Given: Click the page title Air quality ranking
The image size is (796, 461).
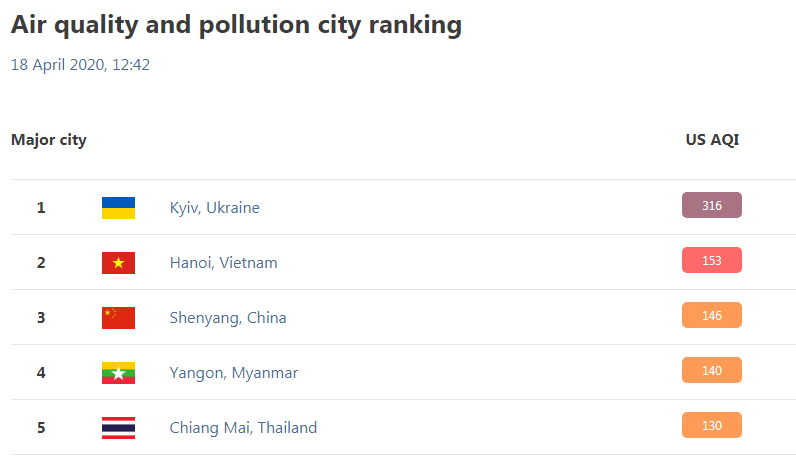Looking at the screenshot, I should [x=237, y=25].
